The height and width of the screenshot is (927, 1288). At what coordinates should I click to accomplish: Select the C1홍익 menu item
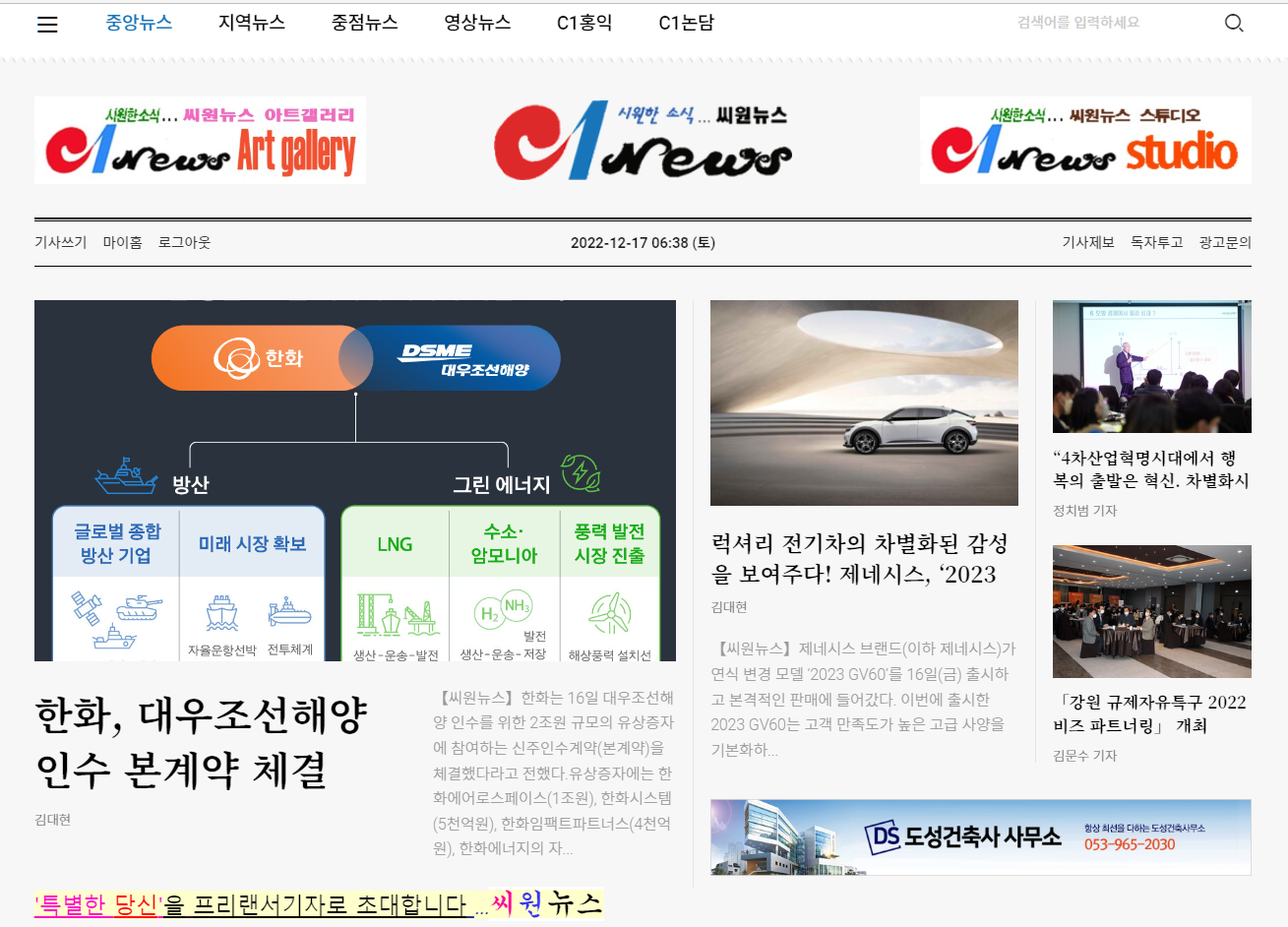pos(584,23)
